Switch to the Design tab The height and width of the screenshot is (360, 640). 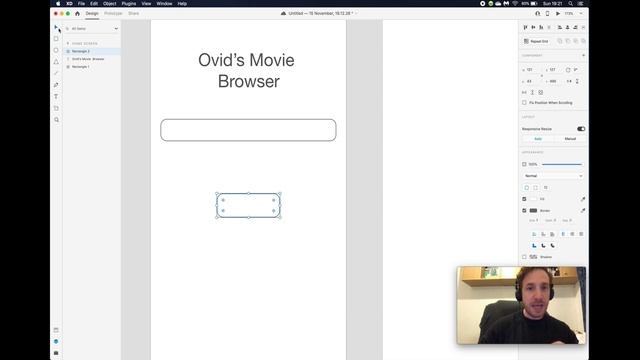pyautogui.click(x=92, y=13)
